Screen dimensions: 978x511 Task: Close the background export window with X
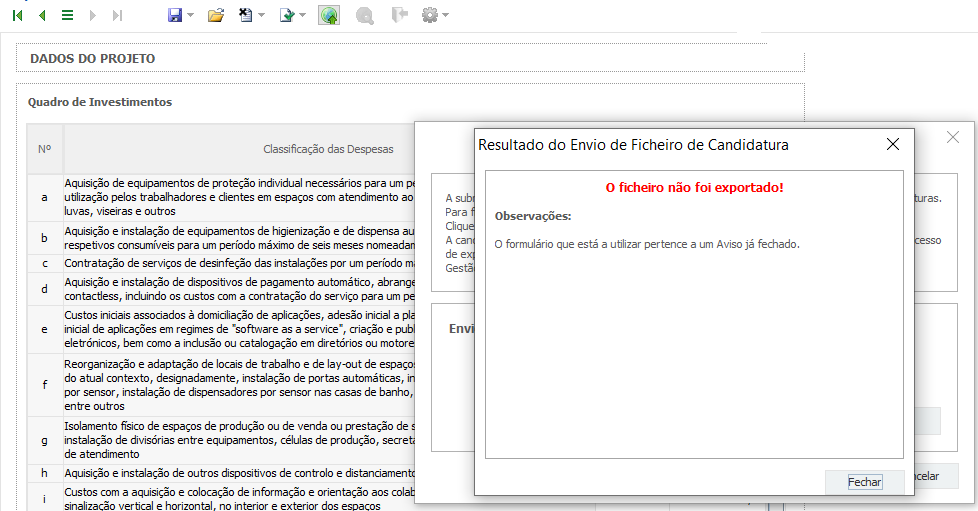(x=952, y=137)
